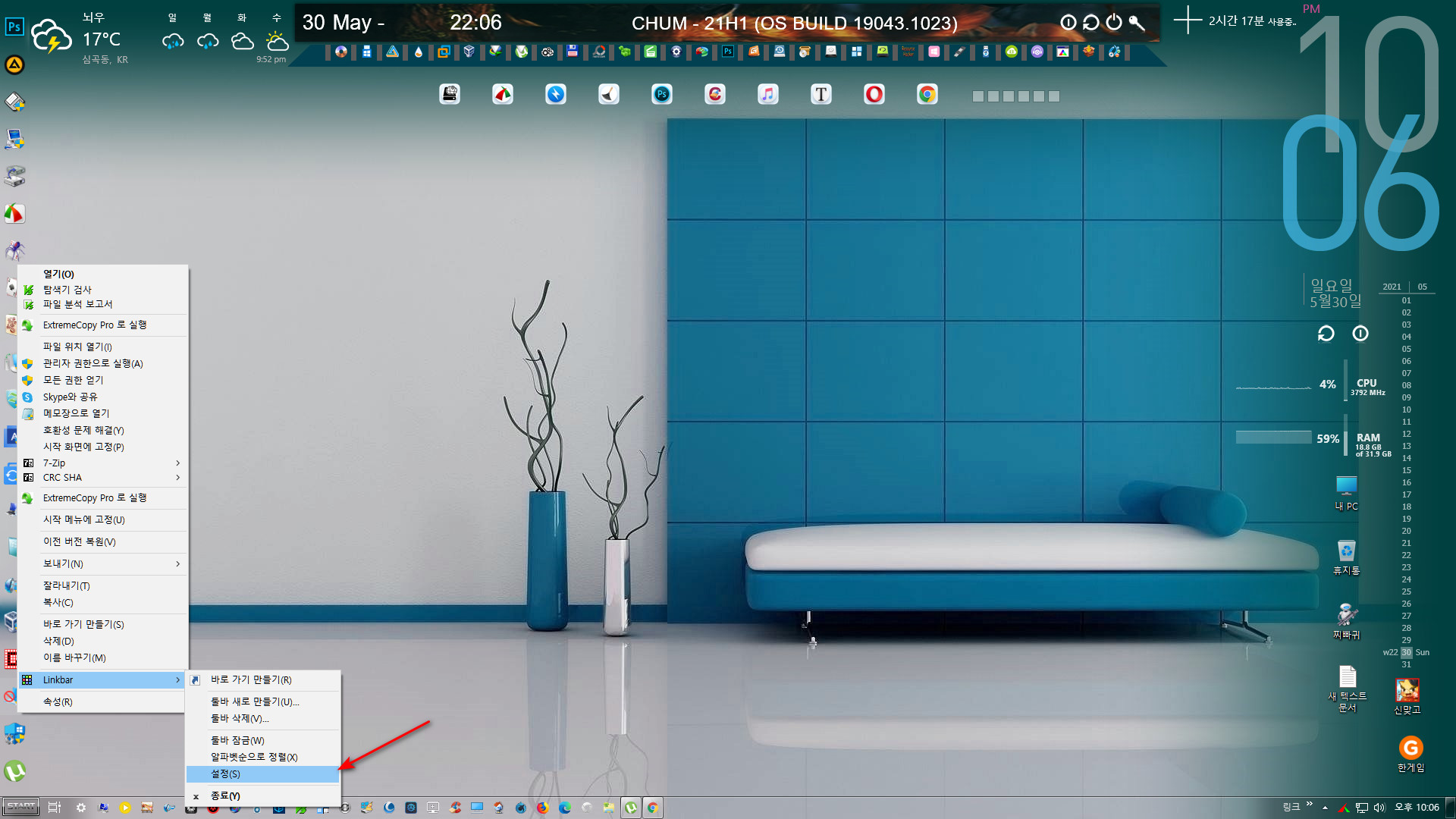Open Task View on the taskbar
This screenshot has width=1456, height=819.
tap(55, 808)
